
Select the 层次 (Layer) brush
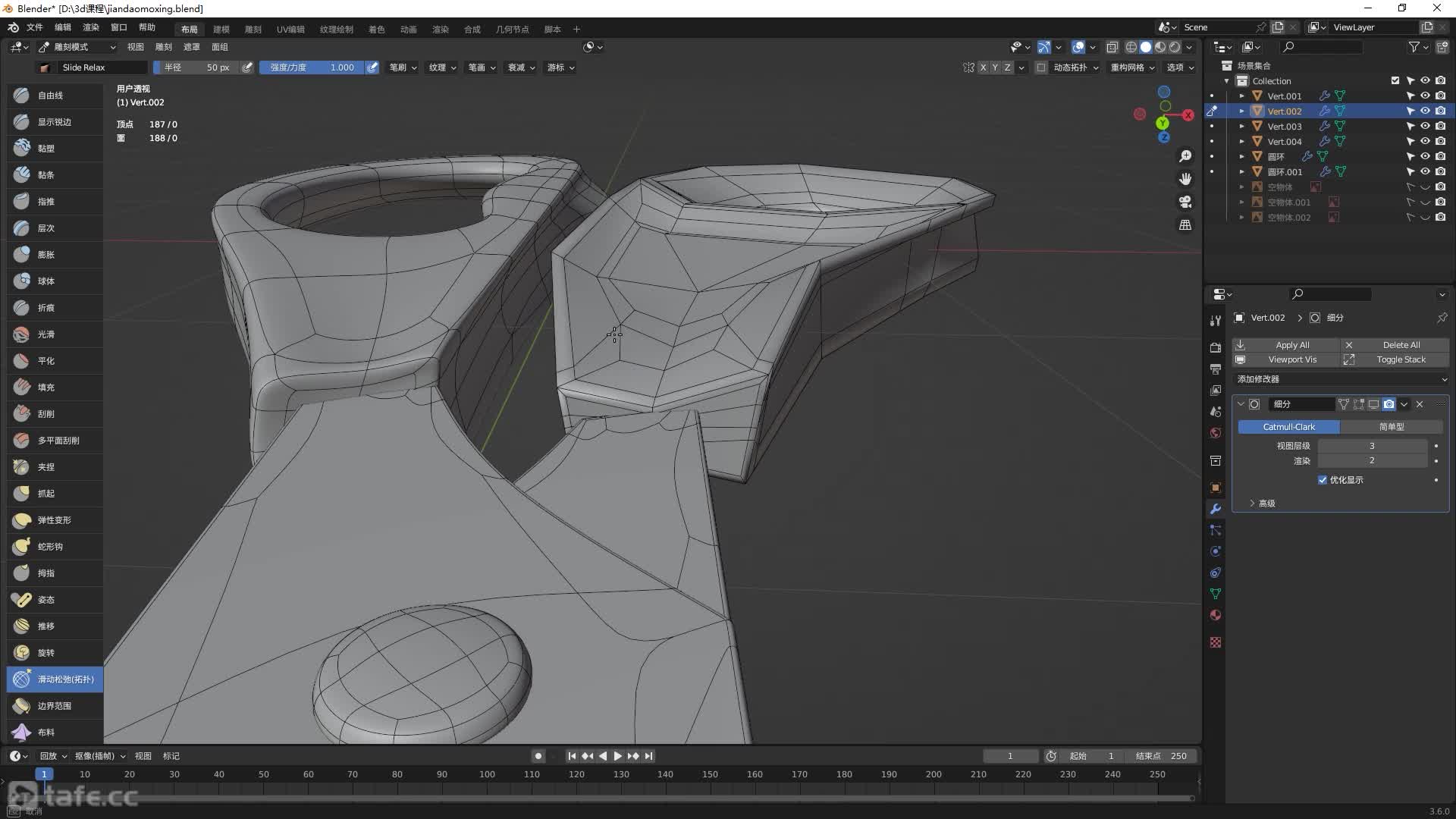(55, 228)
